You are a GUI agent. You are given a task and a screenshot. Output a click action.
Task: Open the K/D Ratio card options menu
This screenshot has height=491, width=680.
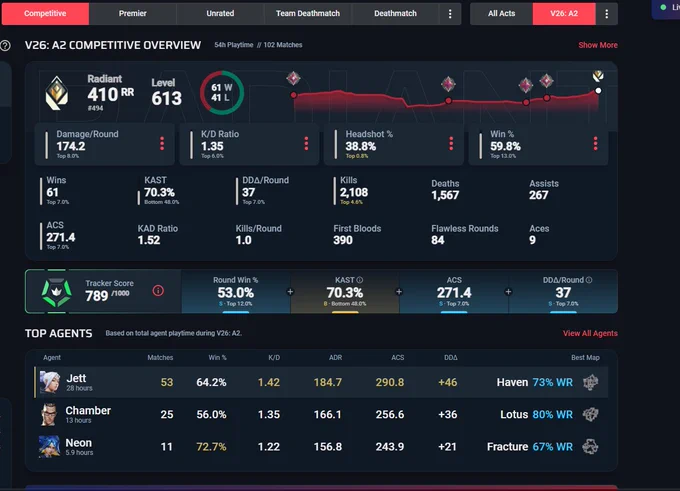[x=307, y=144]
